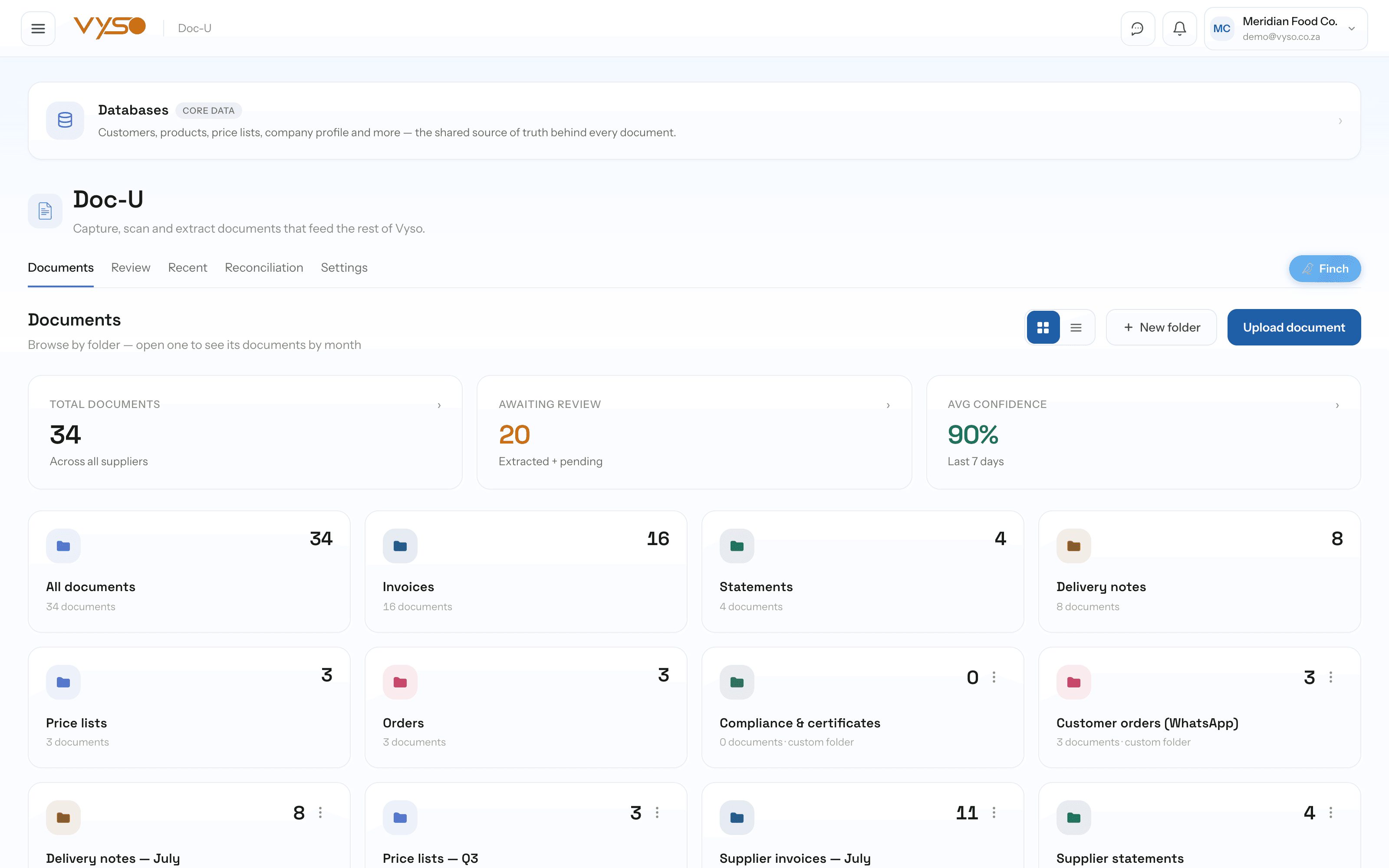Open the Reconciliation tab
1389x868 pixels.
coord(263,267)
